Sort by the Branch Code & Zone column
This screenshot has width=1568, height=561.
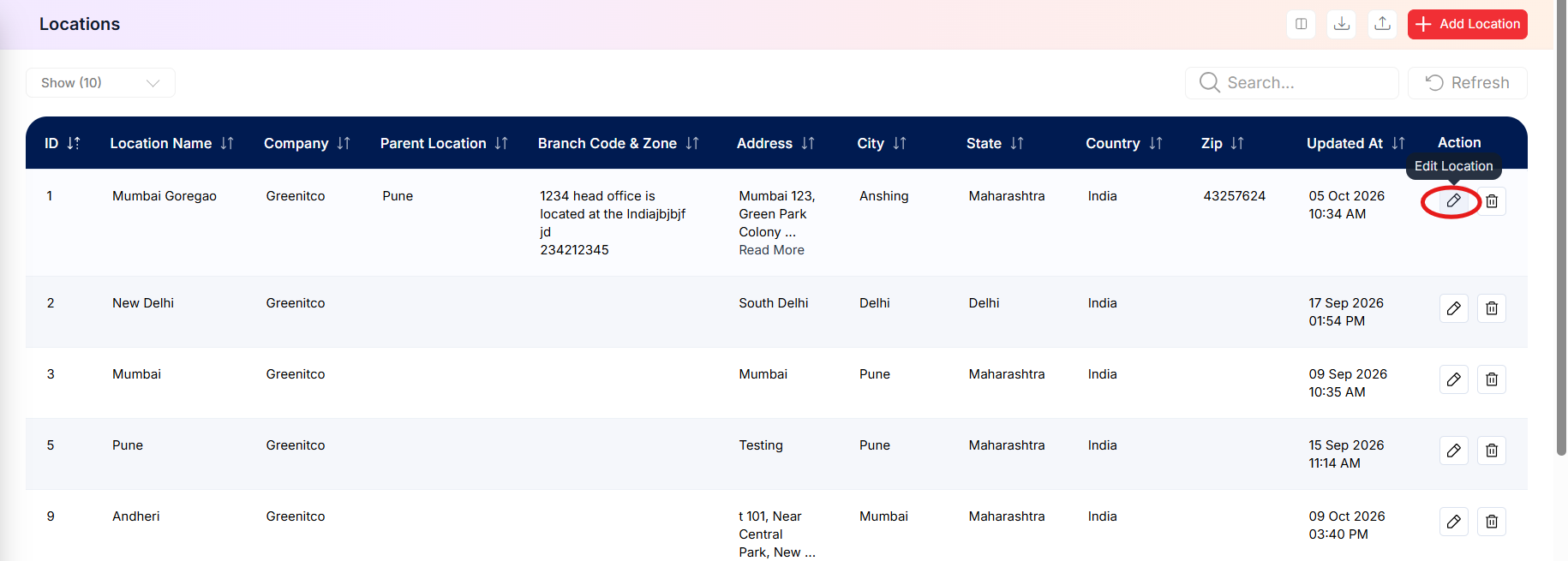click(x=692, y=143)
